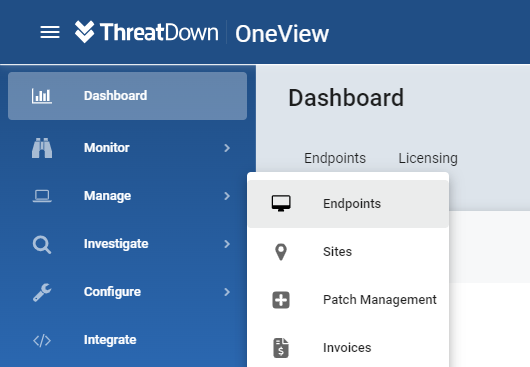This screenshot has width=530, height=367.
Task: Click the OneView title text
Action: click(282, 34)
